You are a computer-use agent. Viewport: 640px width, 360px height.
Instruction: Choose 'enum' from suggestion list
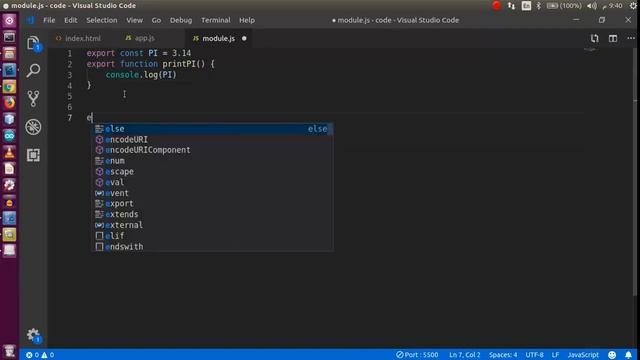pos(212,161)
